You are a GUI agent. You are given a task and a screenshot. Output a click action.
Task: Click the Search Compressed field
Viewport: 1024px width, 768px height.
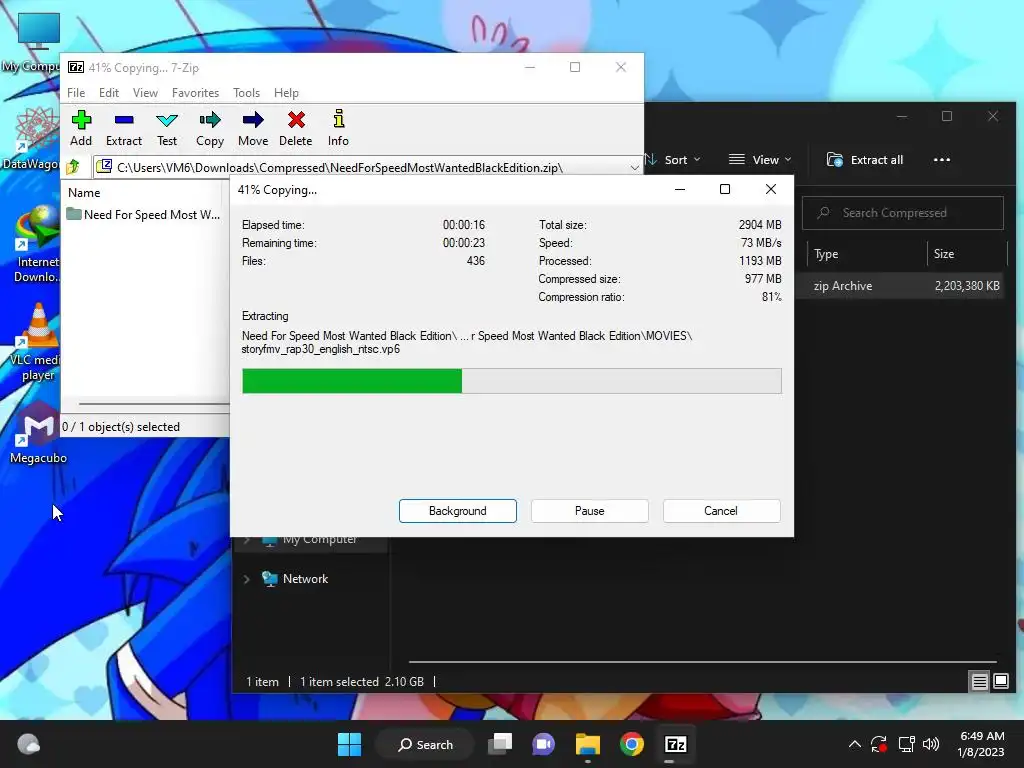[903, 213]
